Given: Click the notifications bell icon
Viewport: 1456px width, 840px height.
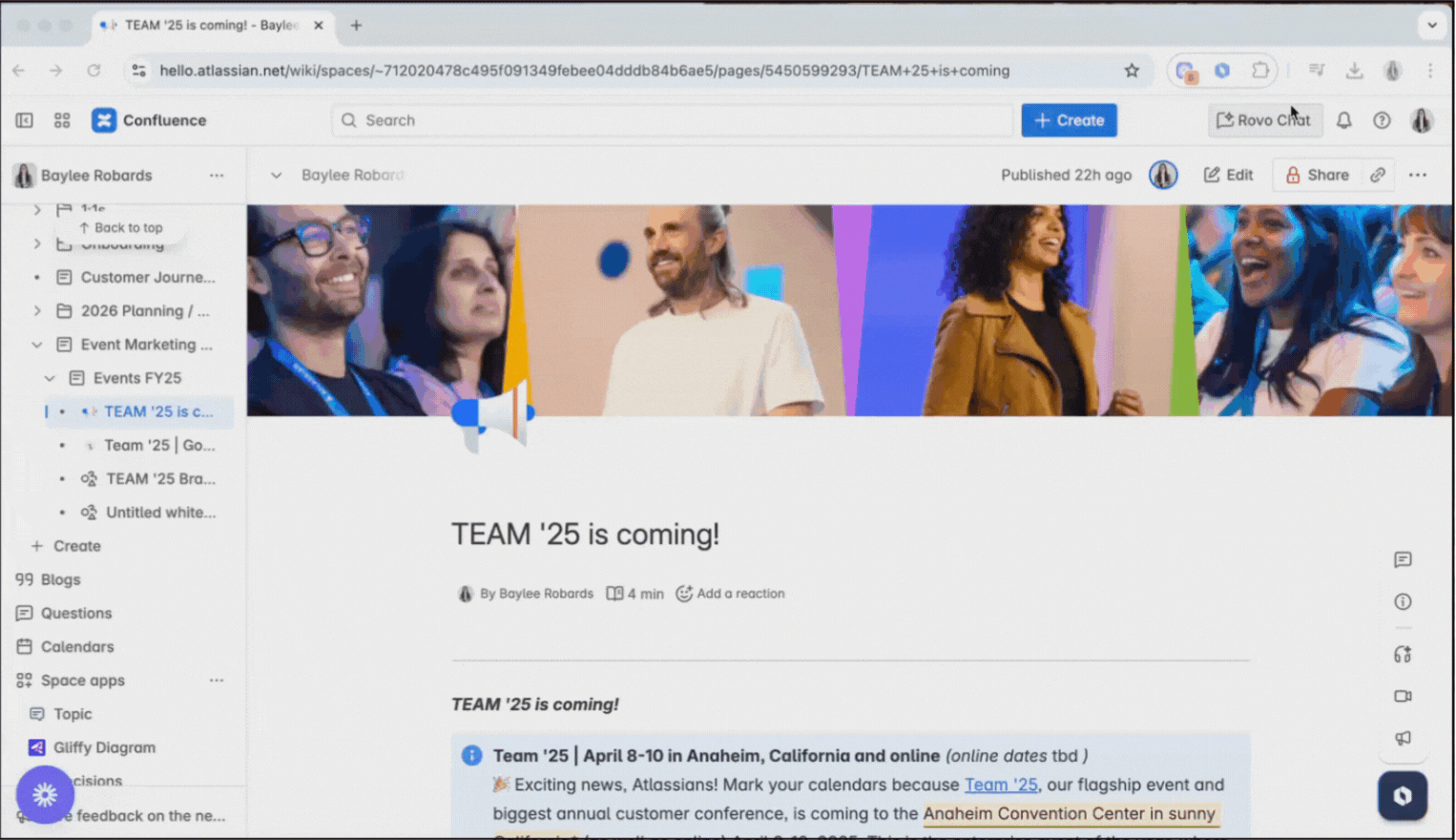Looking at the screenshot, I should pos(1344,120).
